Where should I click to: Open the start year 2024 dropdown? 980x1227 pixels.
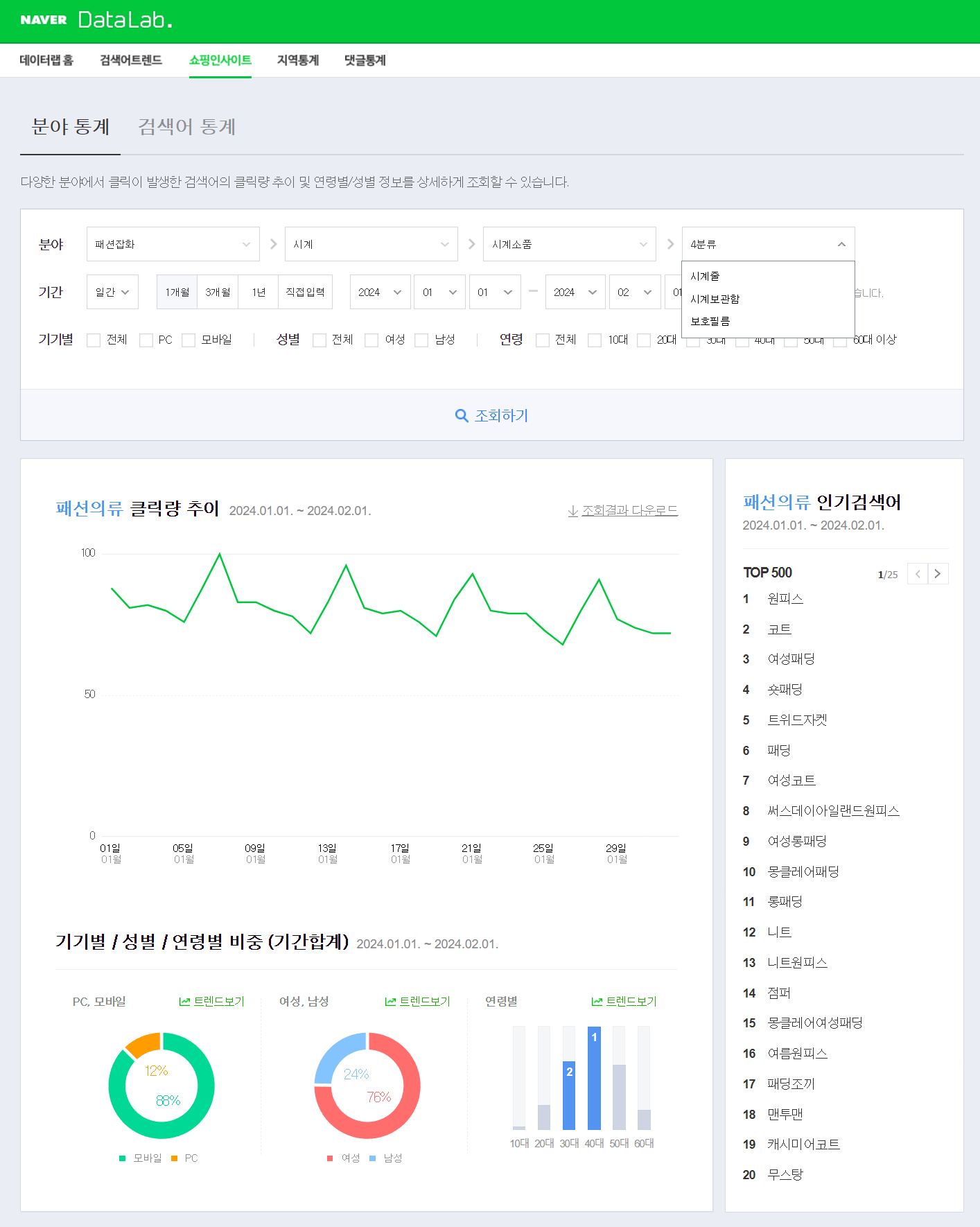pyautogui.click(x=380, y=292)
